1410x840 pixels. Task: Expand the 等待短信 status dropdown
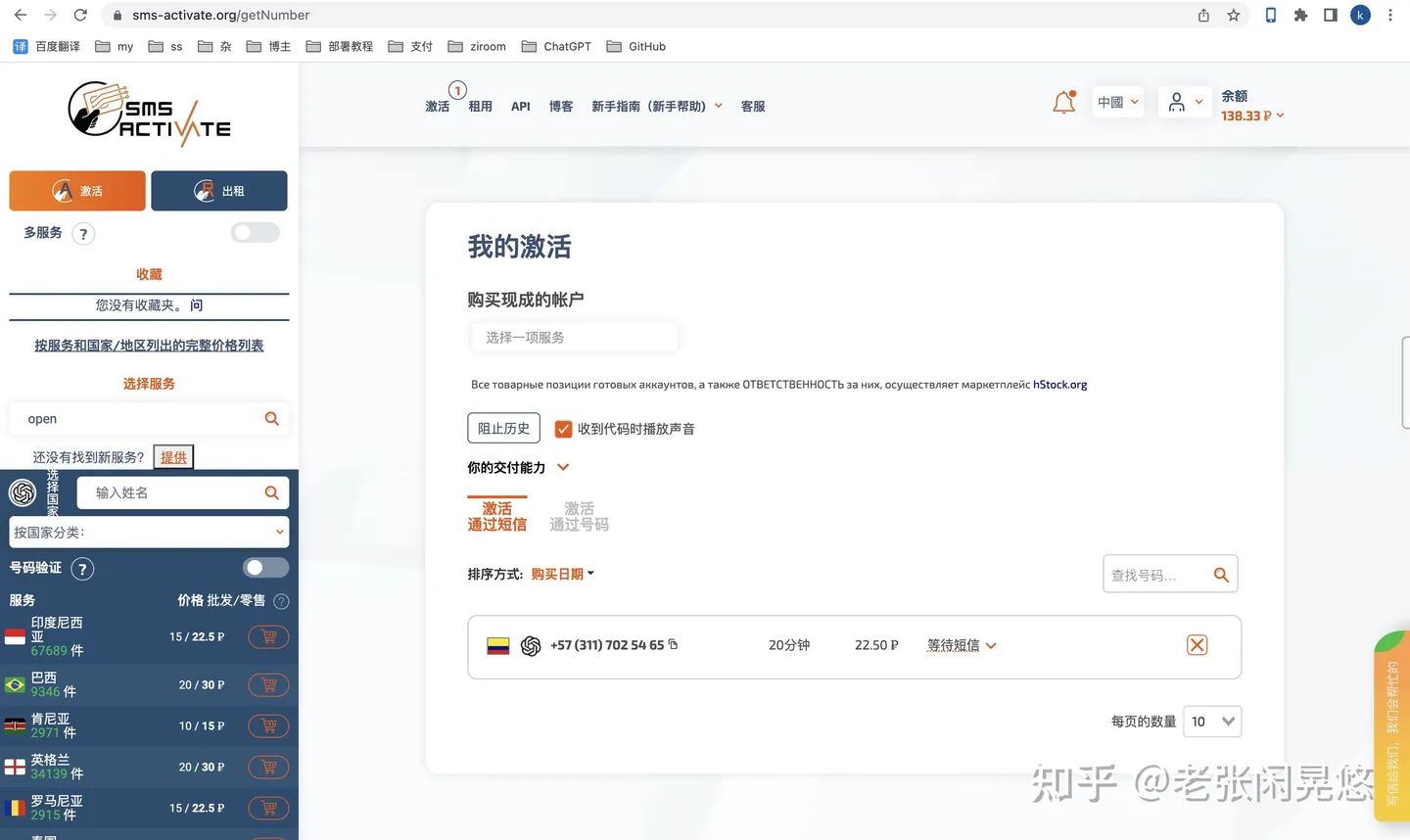[962, 645]
